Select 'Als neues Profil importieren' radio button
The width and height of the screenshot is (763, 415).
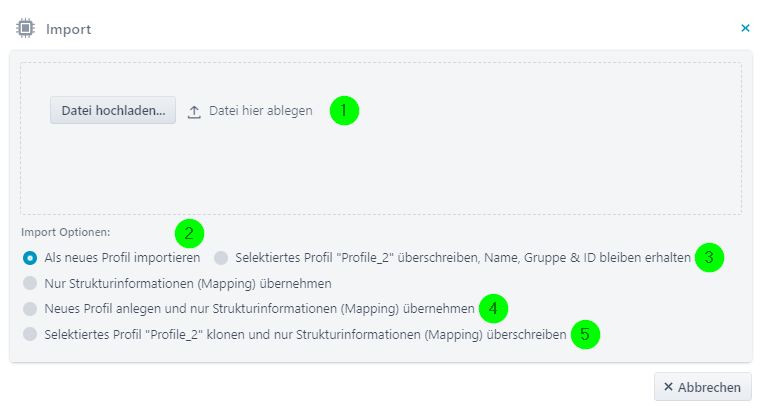pos(30,258)
